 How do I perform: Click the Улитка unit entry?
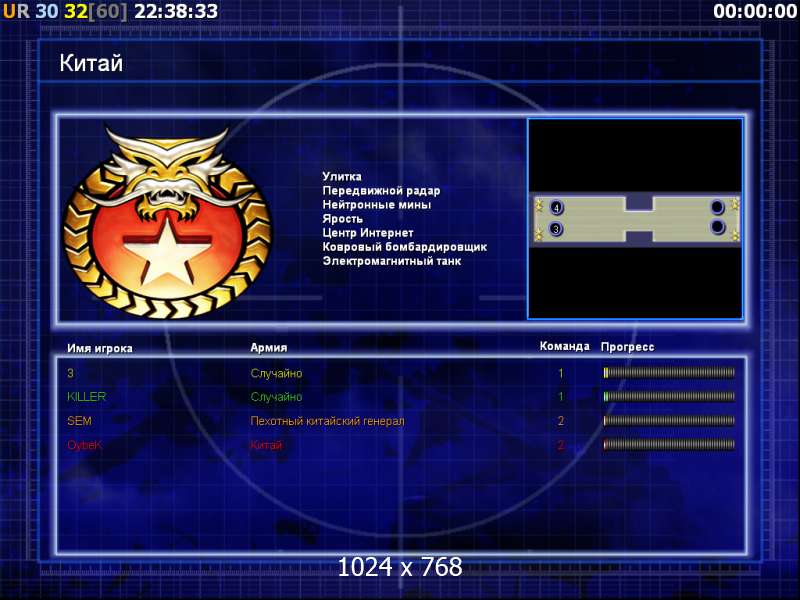(342, 177)
